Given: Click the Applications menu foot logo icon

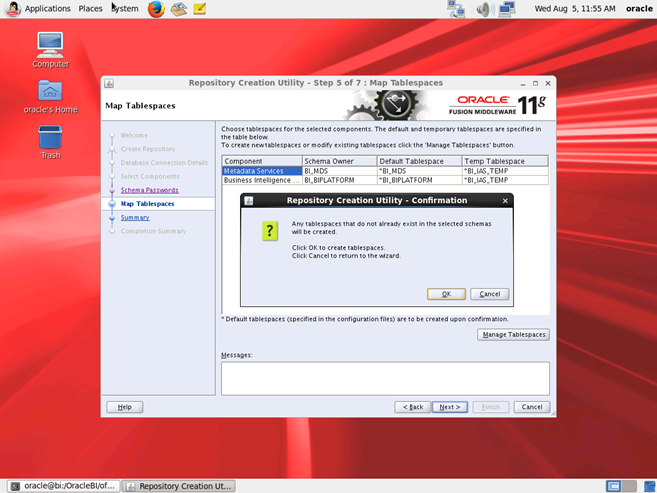Looking at the screenshot, I should pyautogui.click(x=13, y=8).
